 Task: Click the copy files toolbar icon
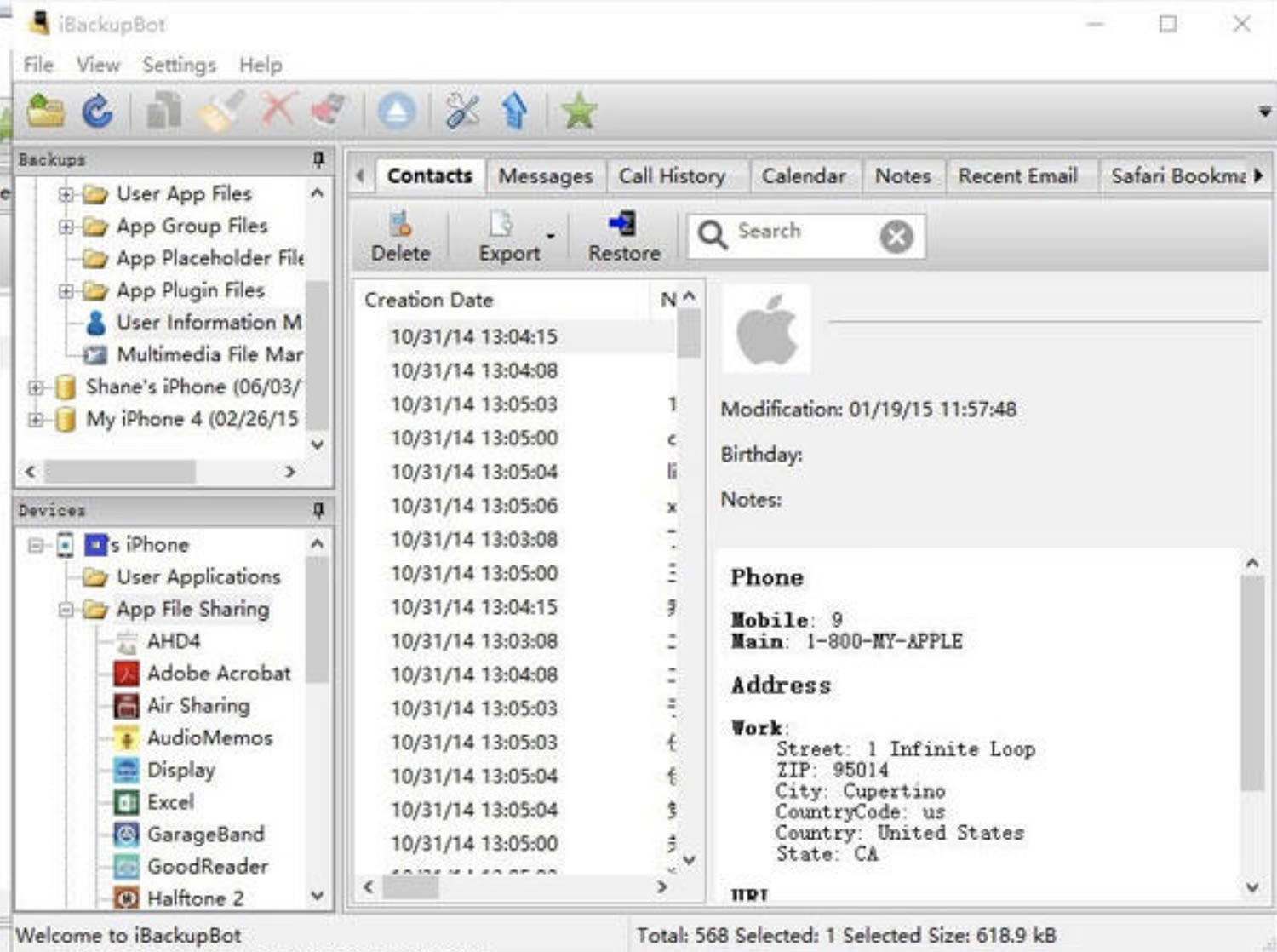pos(164,111)
